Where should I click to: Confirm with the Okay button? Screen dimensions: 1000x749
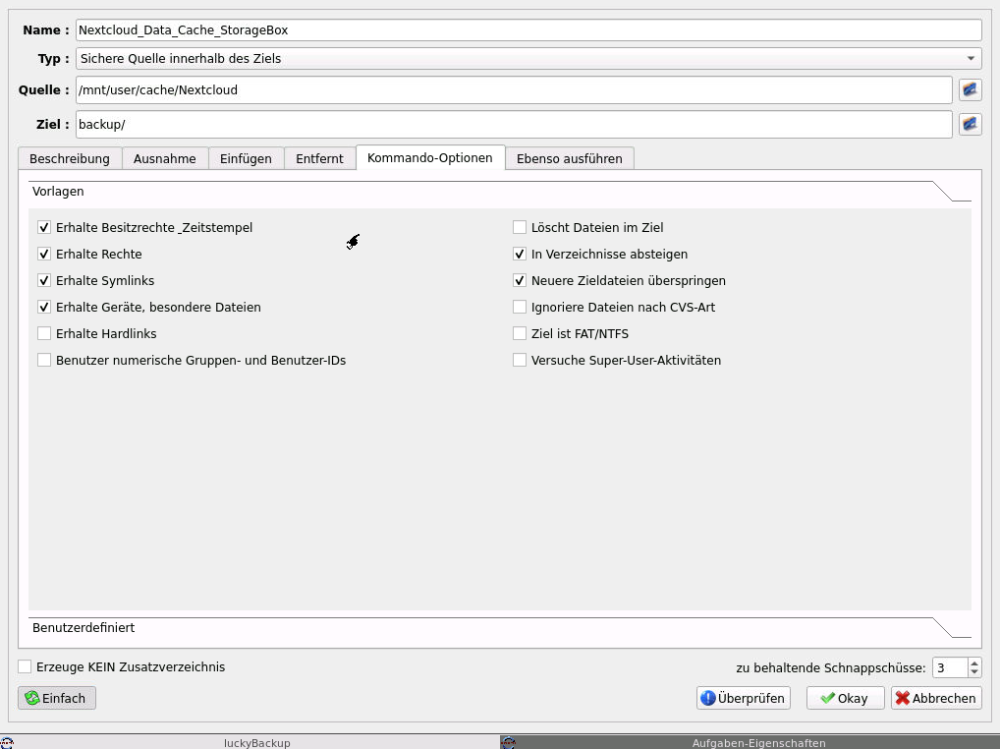(845, 698)
